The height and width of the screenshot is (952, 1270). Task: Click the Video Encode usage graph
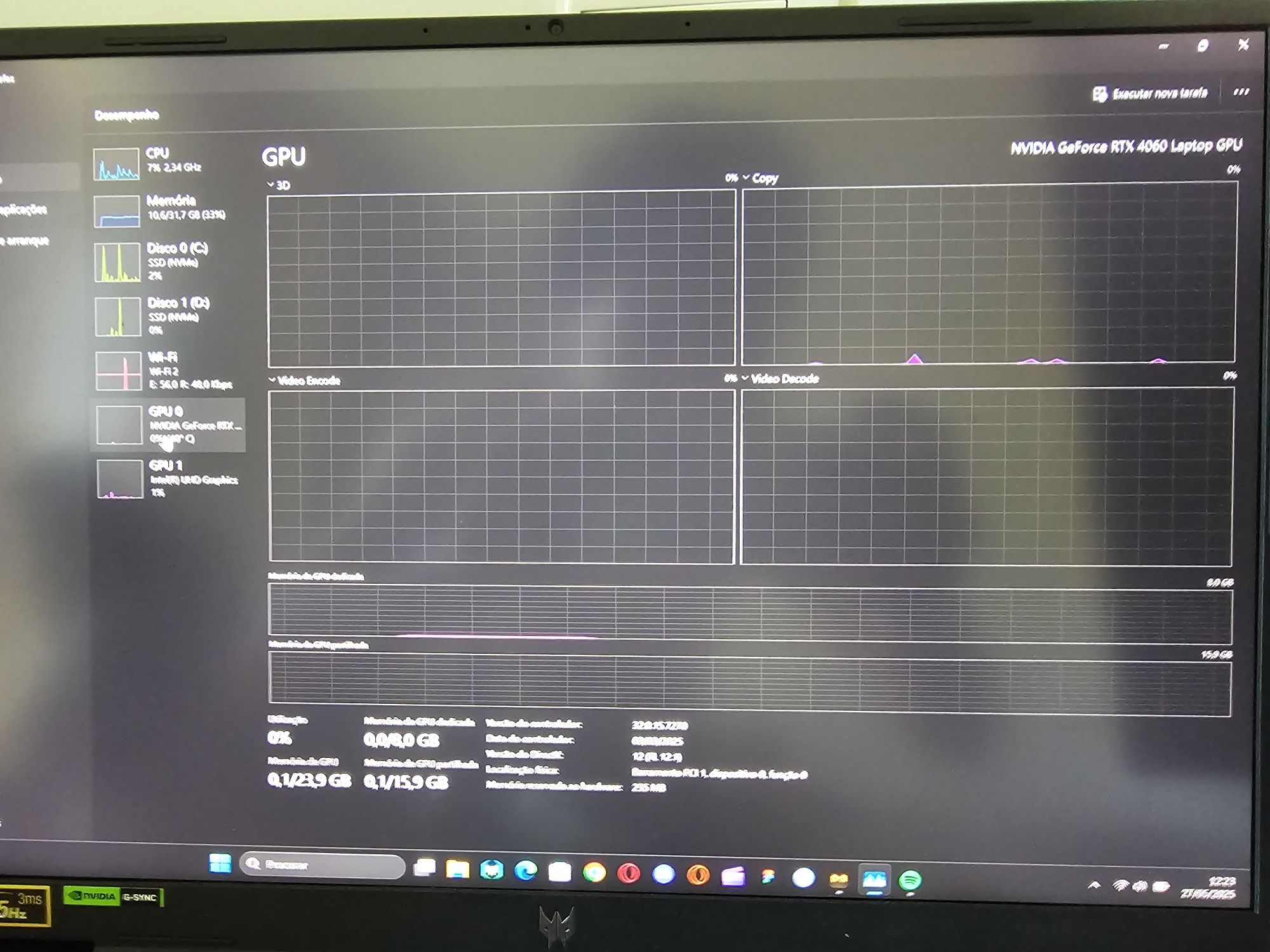click(x=502, y=477)
